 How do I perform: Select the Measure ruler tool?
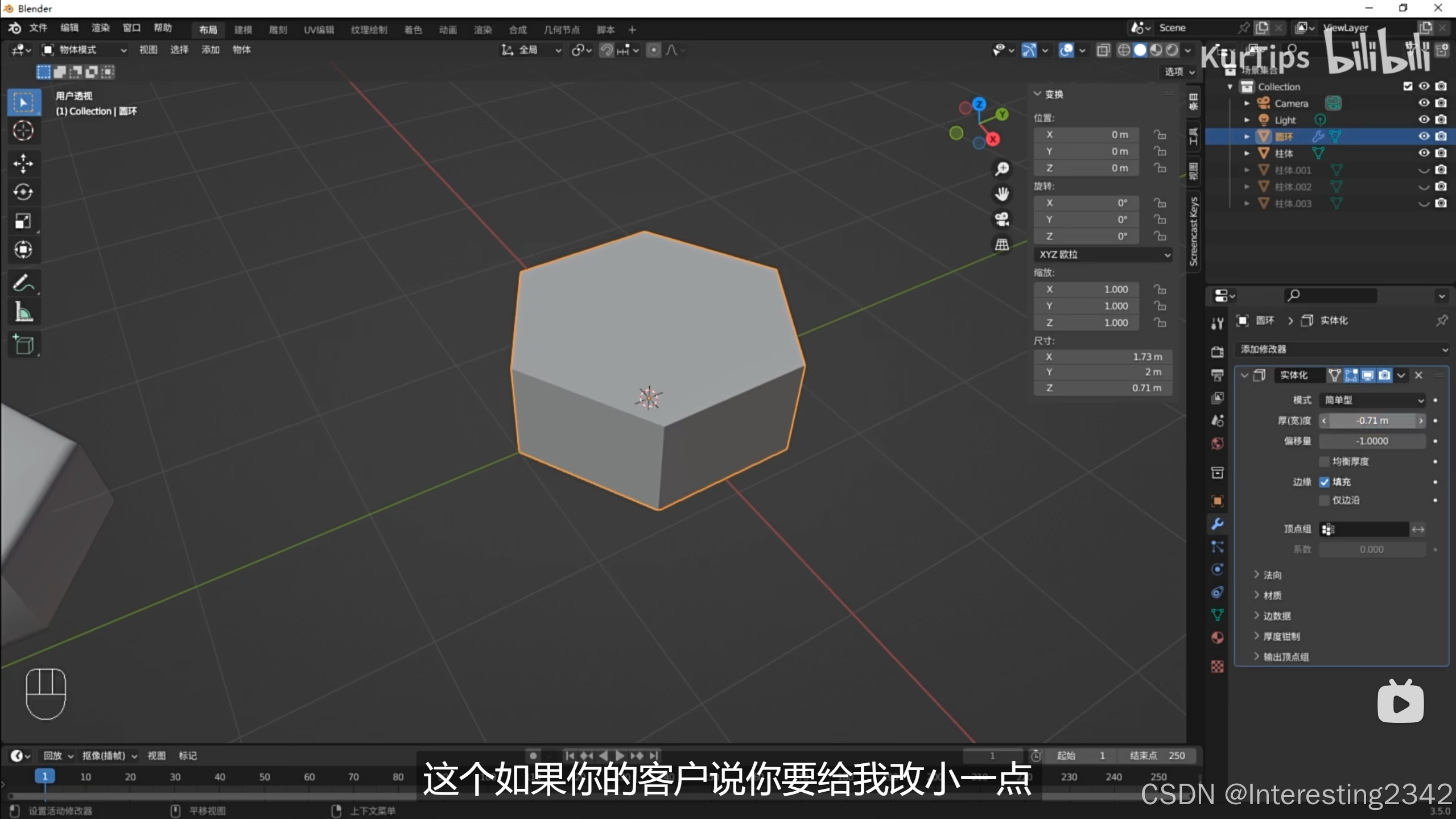(23, 312)
